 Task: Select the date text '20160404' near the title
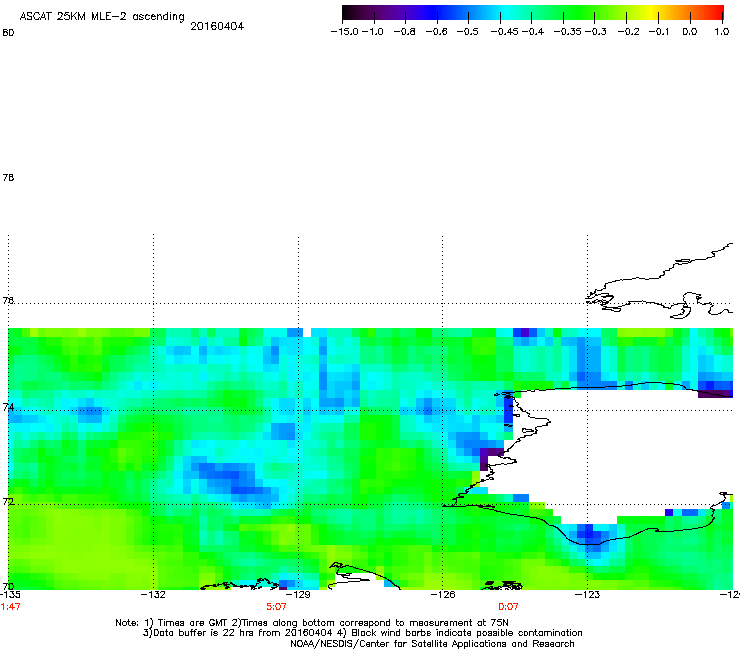coord(217,26)
